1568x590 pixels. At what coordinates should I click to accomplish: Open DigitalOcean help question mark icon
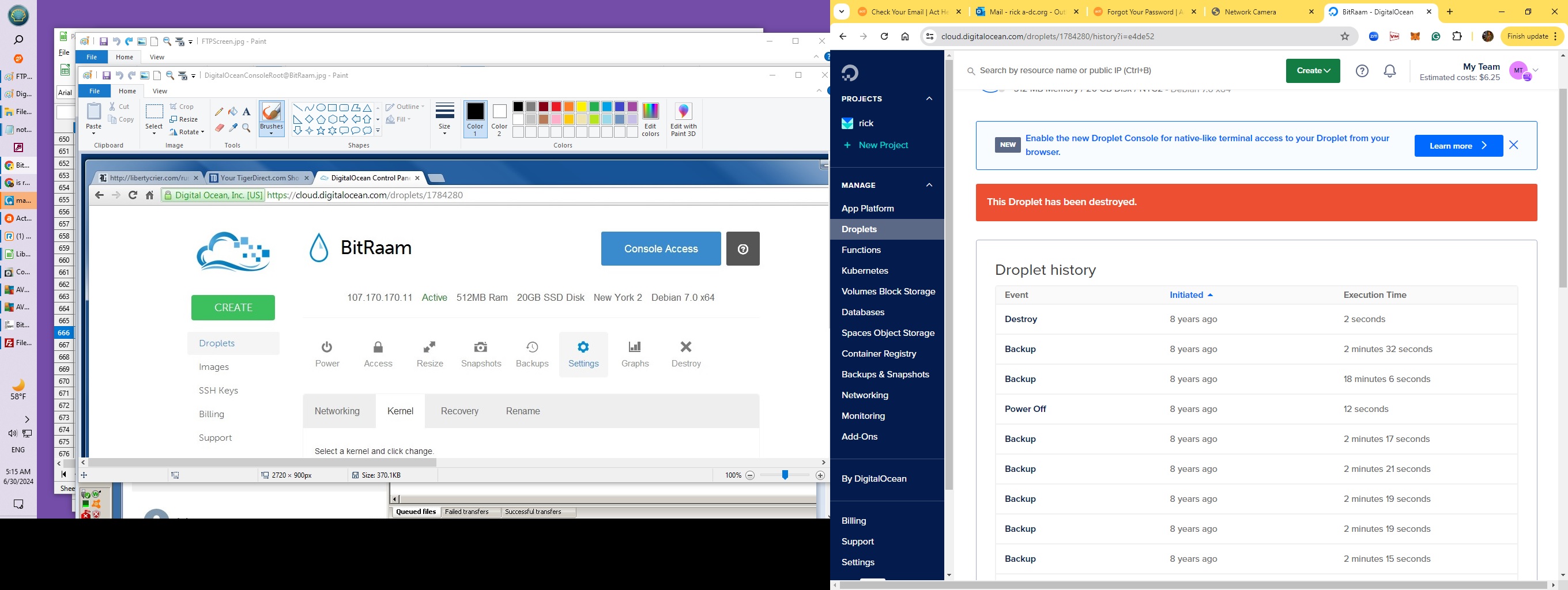tap(1362, 71)
